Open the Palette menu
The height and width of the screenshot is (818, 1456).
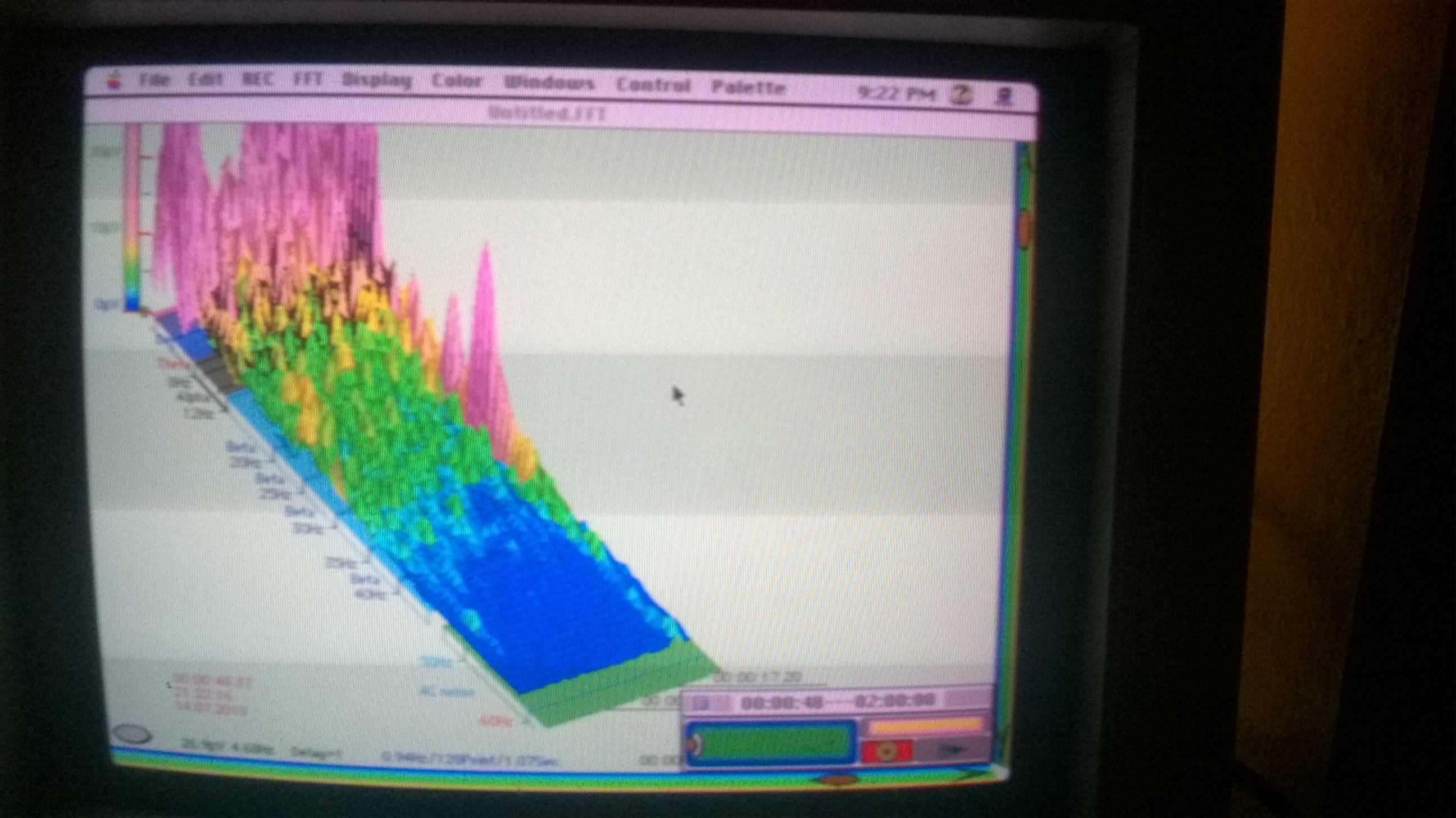pyautogui.click(x=748, y=88)
